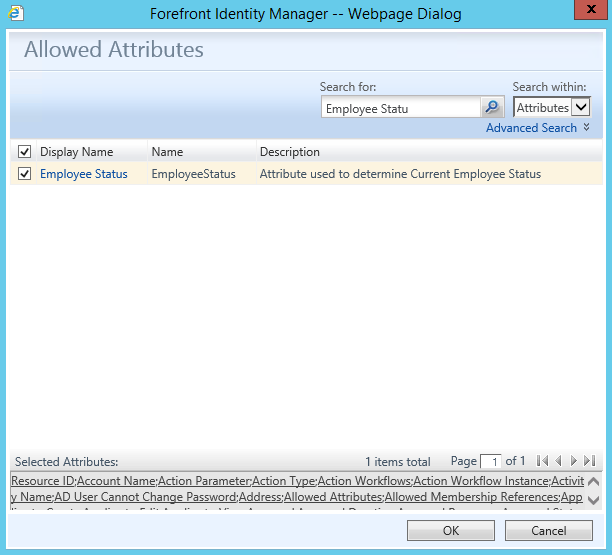Click Action Parameter in Selected Attributes
The height and width of the screenshot is (555, 612).
pos(203,481)
